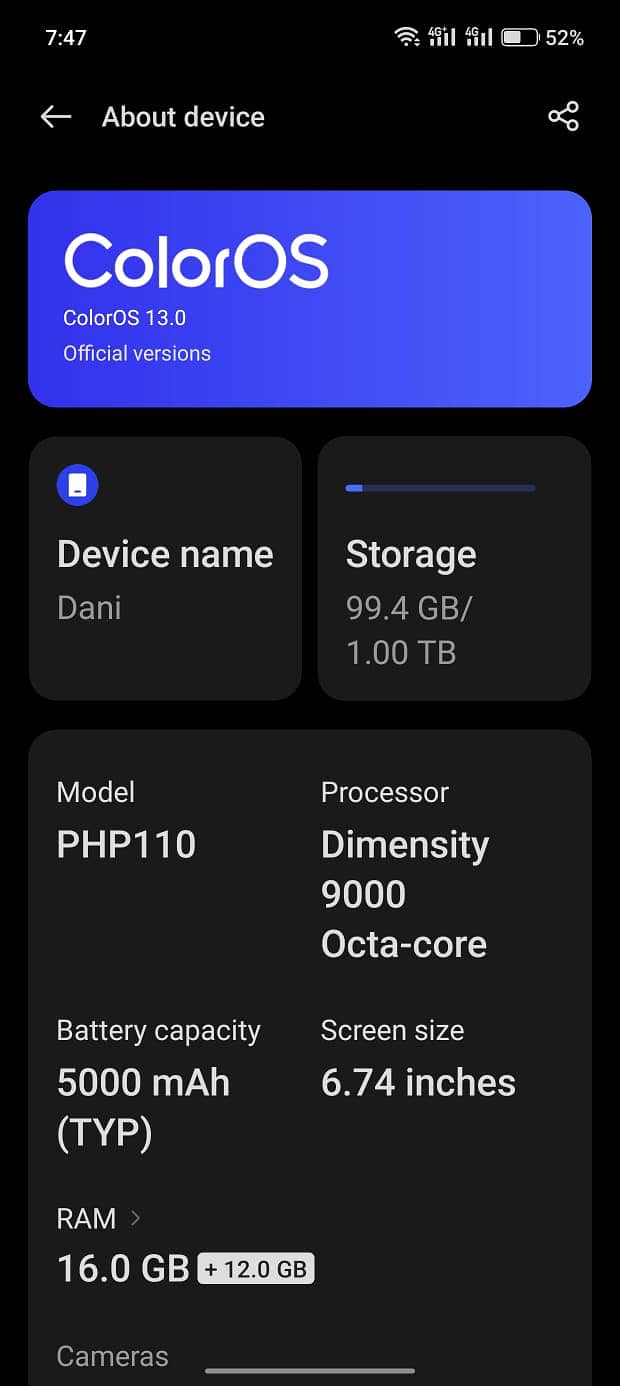Open the Cameras details entry
Image resolution: width=620 pixels, height=1386 pixels.
pyautogui.click(x=112, y=1356)
